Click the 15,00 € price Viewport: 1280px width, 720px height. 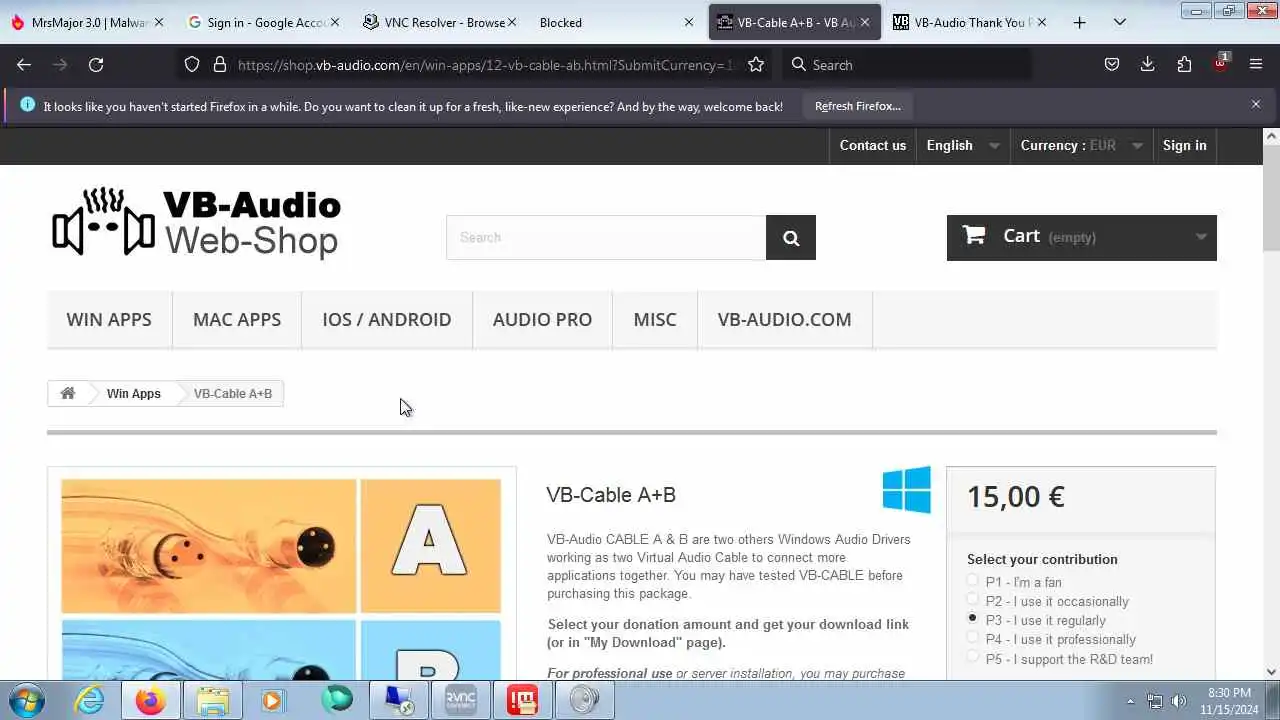[1016, 497]
